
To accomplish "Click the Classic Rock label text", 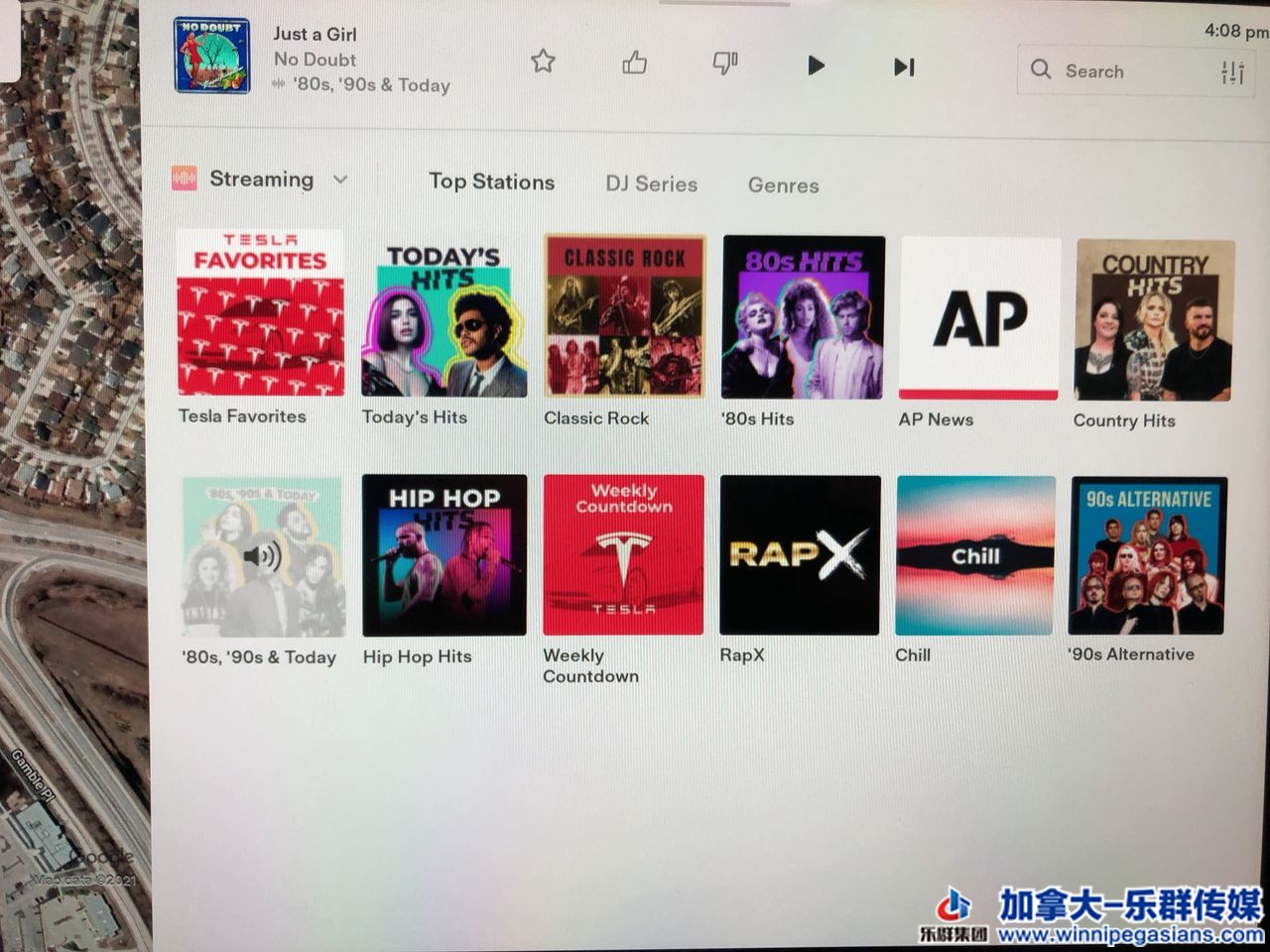I will [596, 417].
